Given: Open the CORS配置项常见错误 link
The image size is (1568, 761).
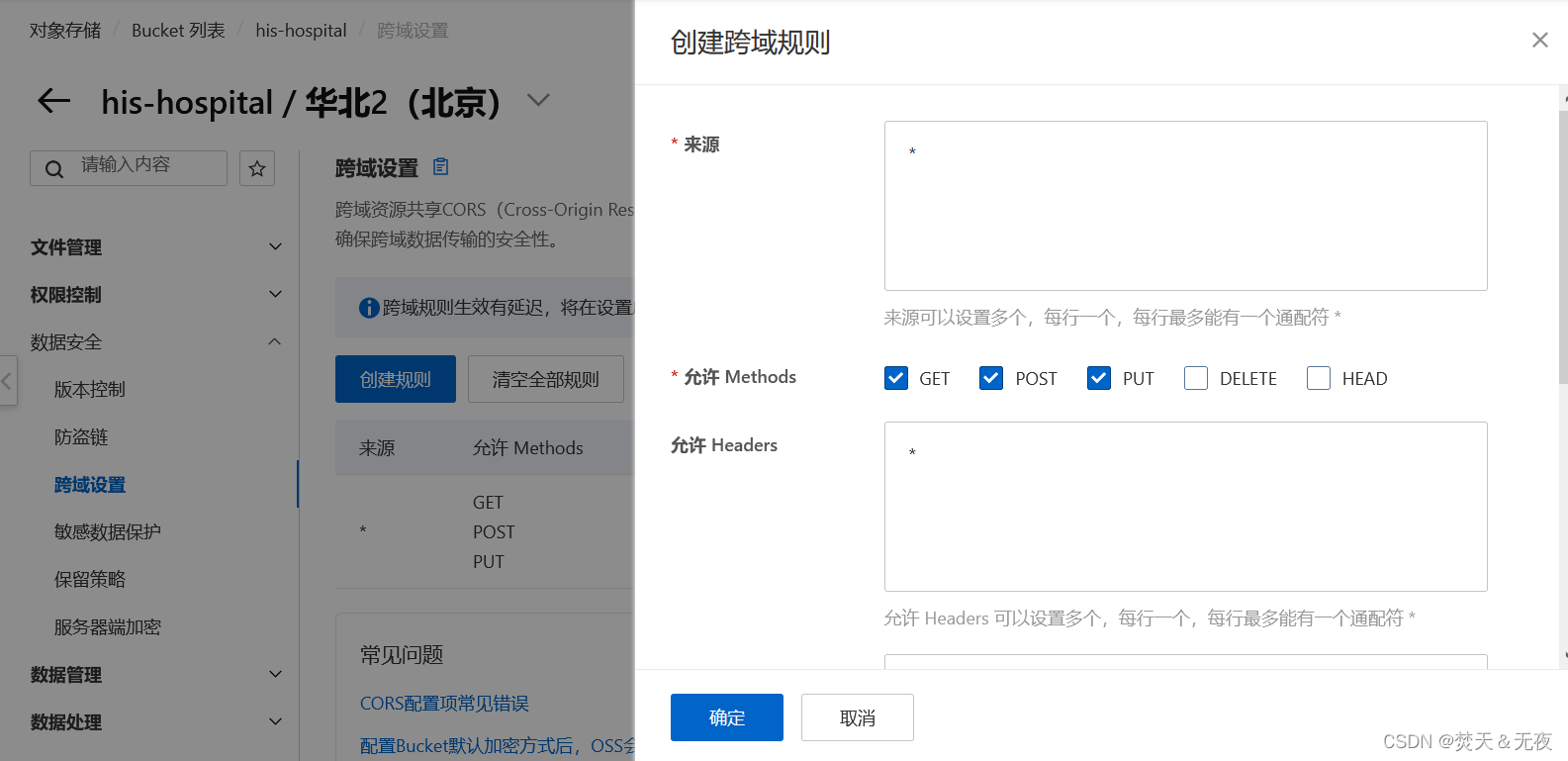Looking at the screenshot, I should coord(444,703).
